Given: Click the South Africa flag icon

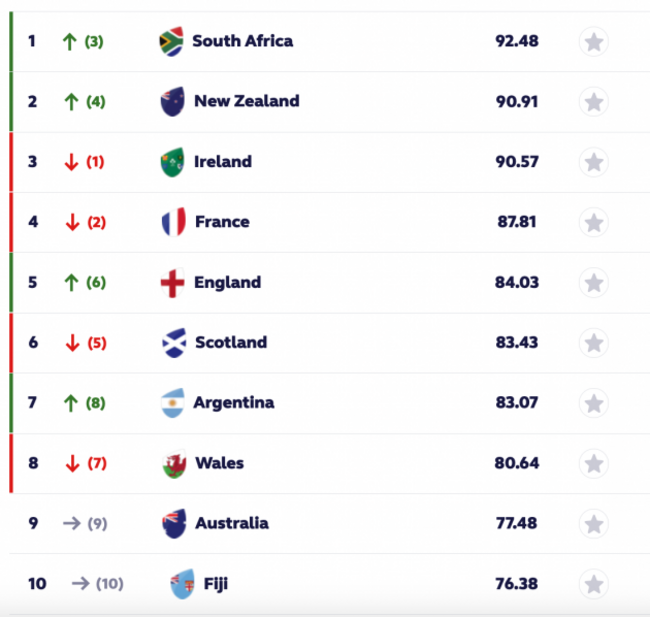Looking at the screenshot, I should (x=171, y=41).
